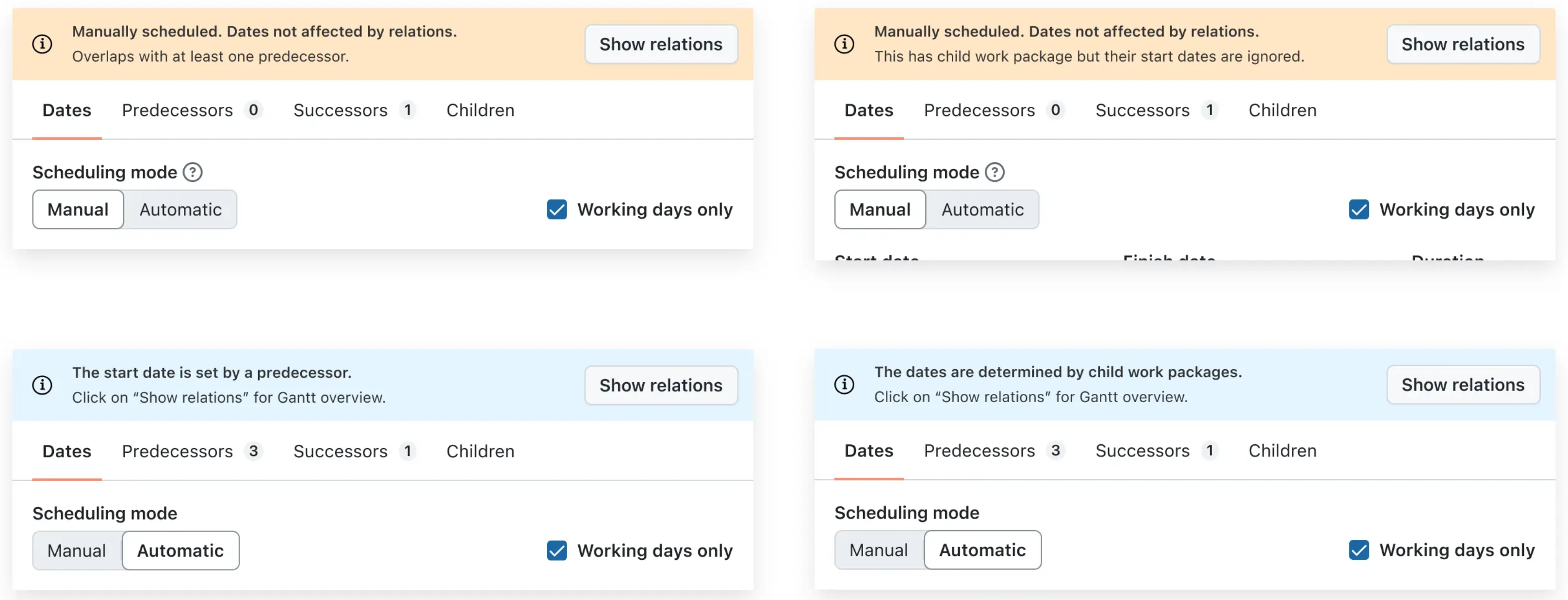
Task: Set Automatic scheduling in top-right panel
Action: point(982,210)
